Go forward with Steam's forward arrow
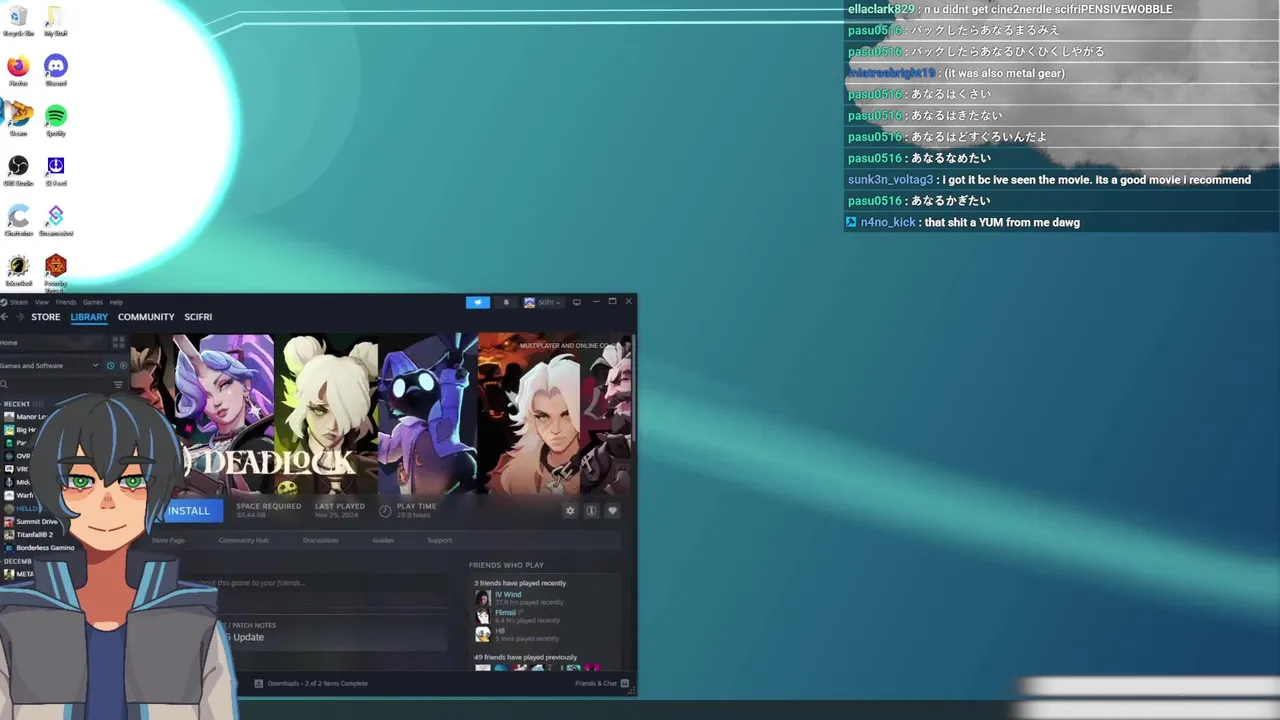Image resolution: width=1280 pixels, height=720 pixels. click(x=19, y=317)
